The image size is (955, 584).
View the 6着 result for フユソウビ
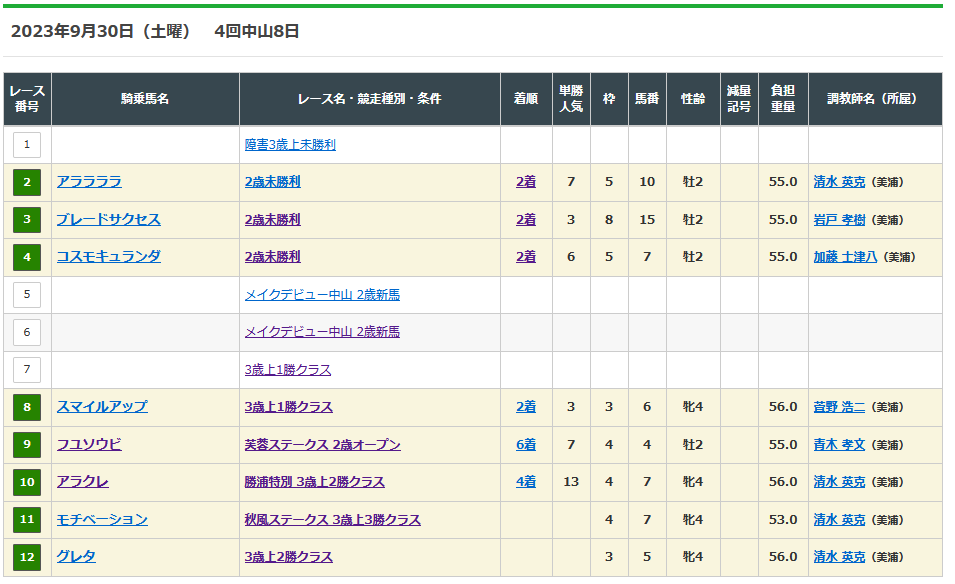526,445
